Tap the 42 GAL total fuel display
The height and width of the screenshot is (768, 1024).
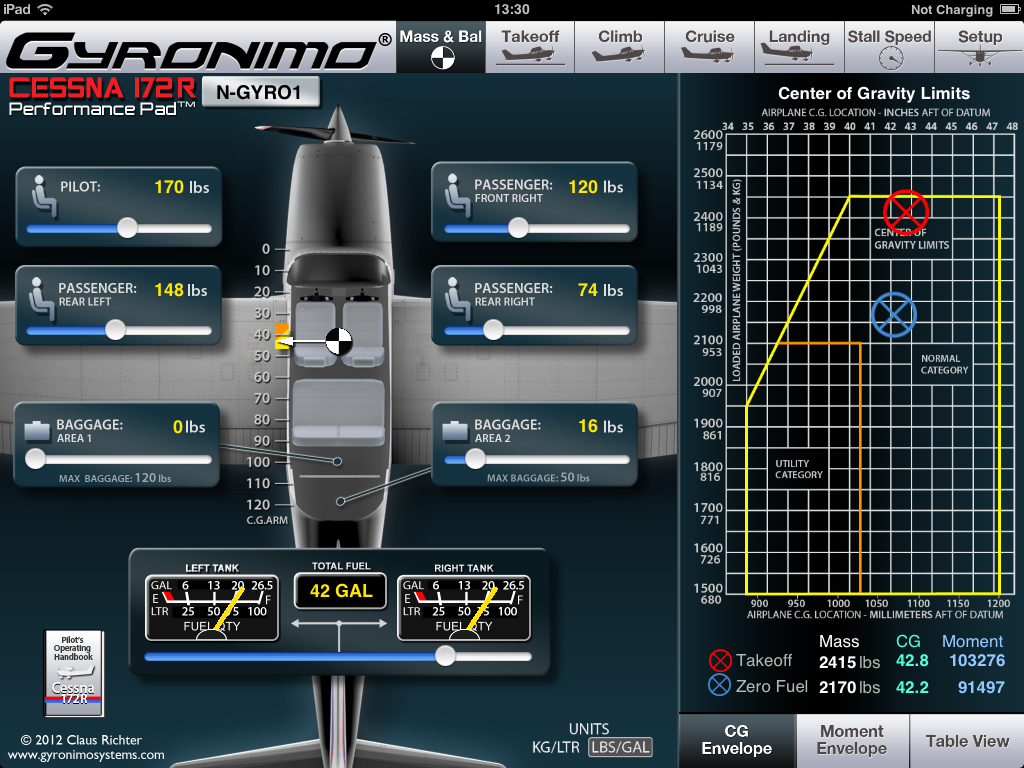[340, 591]
